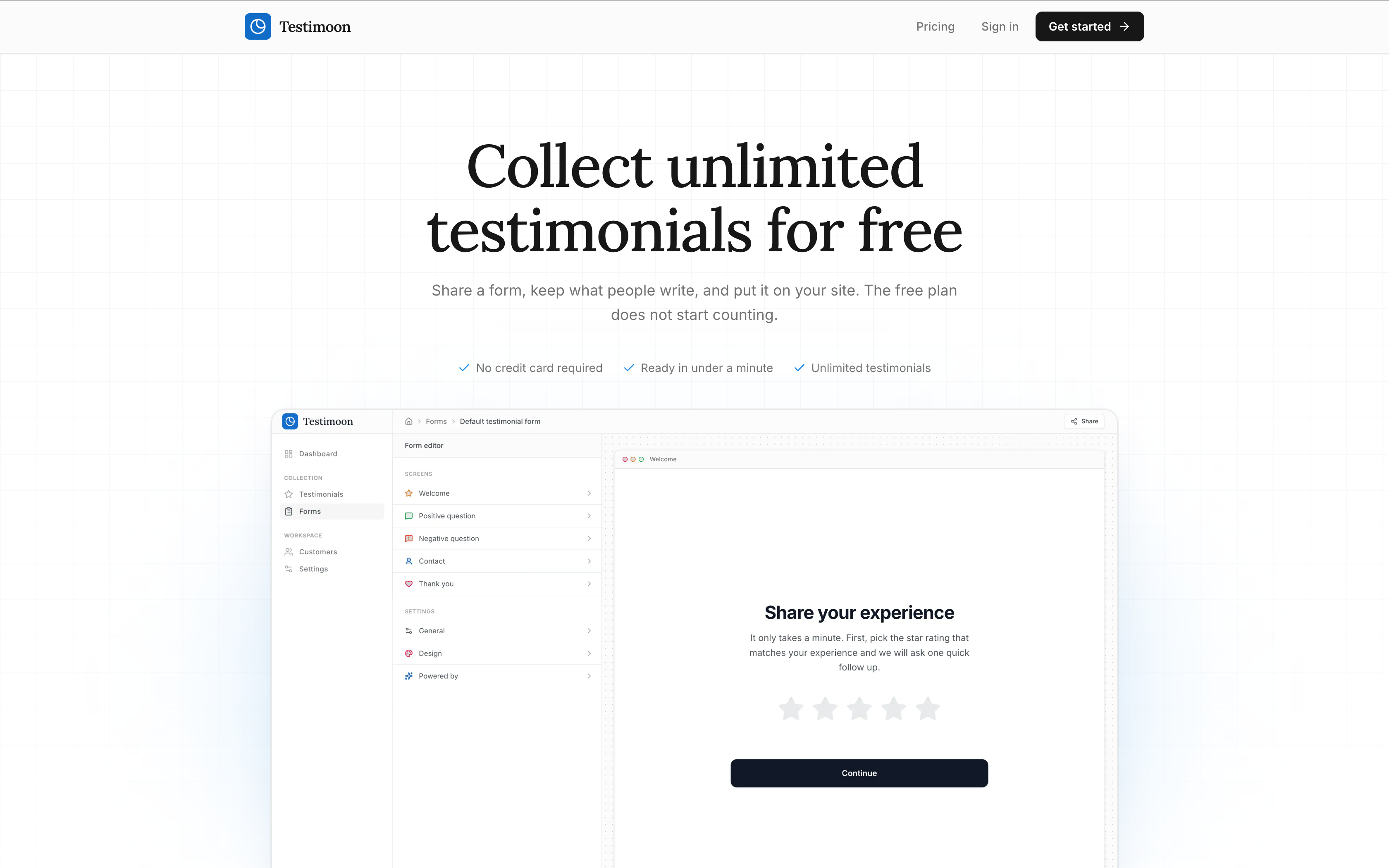Click 'Default testimonial form' breadcrumb text
The width and height of the screenshot is (1389, 868).
click(500, 421)
